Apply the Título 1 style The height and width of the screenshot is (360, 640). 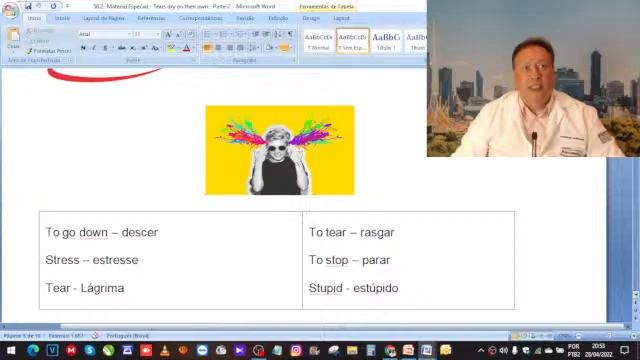click(386, 40)
